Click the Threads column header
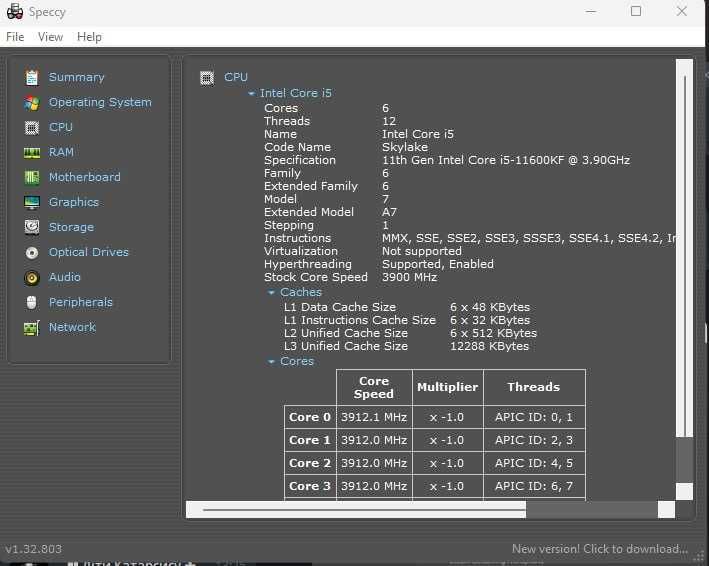The width and height of the screenshot is (709, 566). (x=534, y=387)
